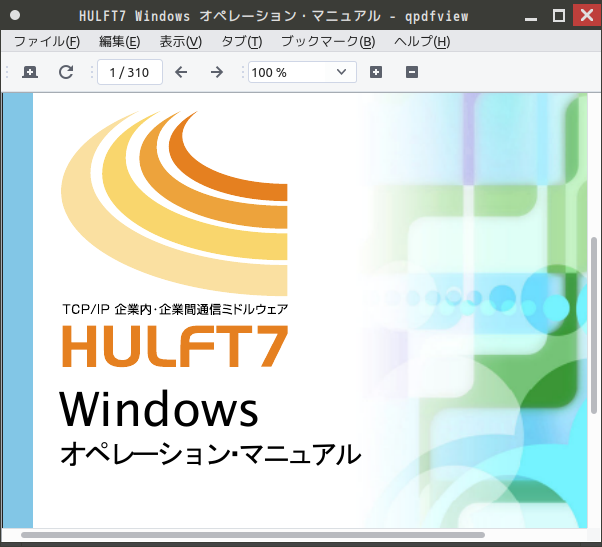This screenshot has width=602, height=547.
Task: Click the zoom in plus icon
Action: (375, 72)
